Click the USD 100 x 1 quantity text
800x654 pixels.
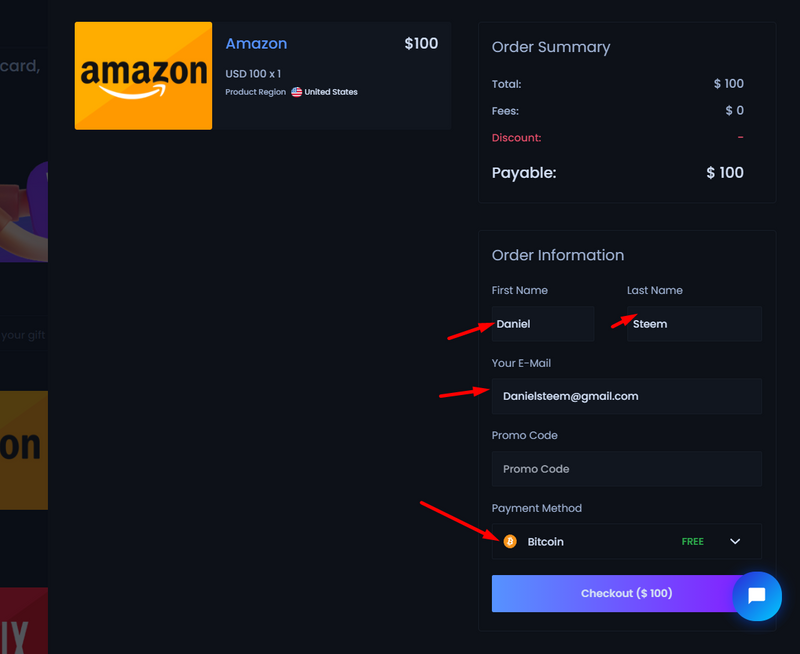(x=253, y=74)
